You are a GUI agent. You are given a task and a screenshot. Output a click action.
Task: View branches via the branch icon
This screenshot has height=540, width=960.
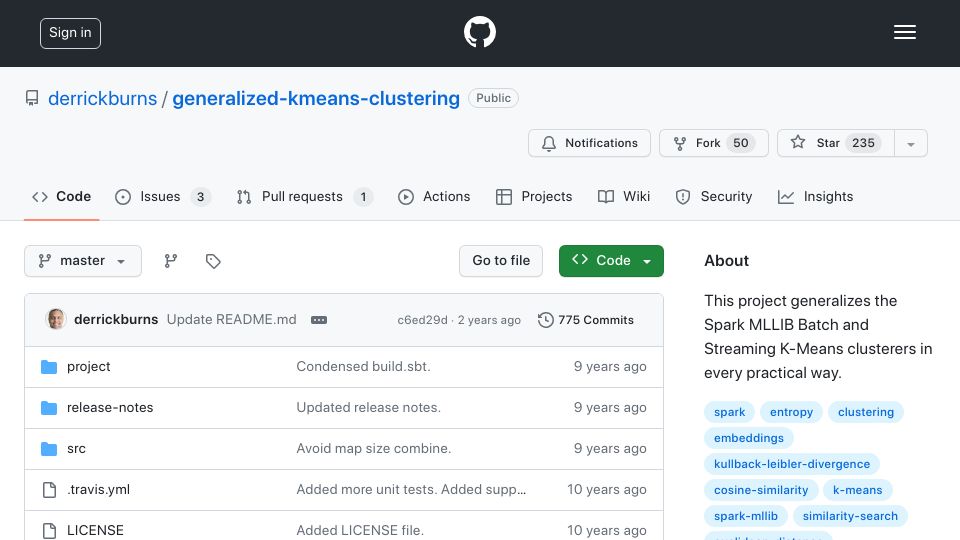[x=171, y=261]
